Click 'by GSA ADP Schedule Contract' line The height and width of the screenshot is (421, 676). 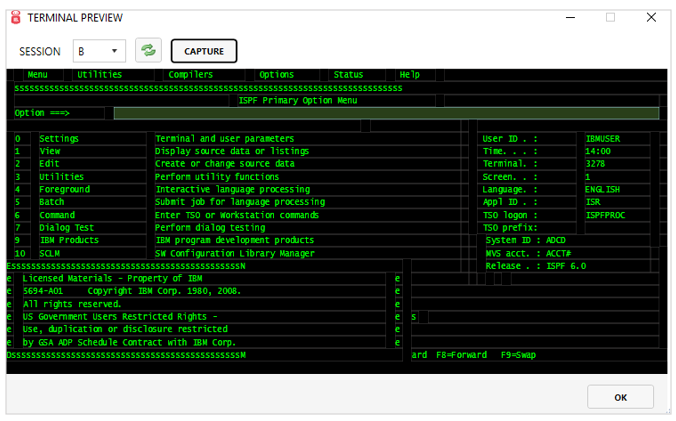click(x=129, y=342)
